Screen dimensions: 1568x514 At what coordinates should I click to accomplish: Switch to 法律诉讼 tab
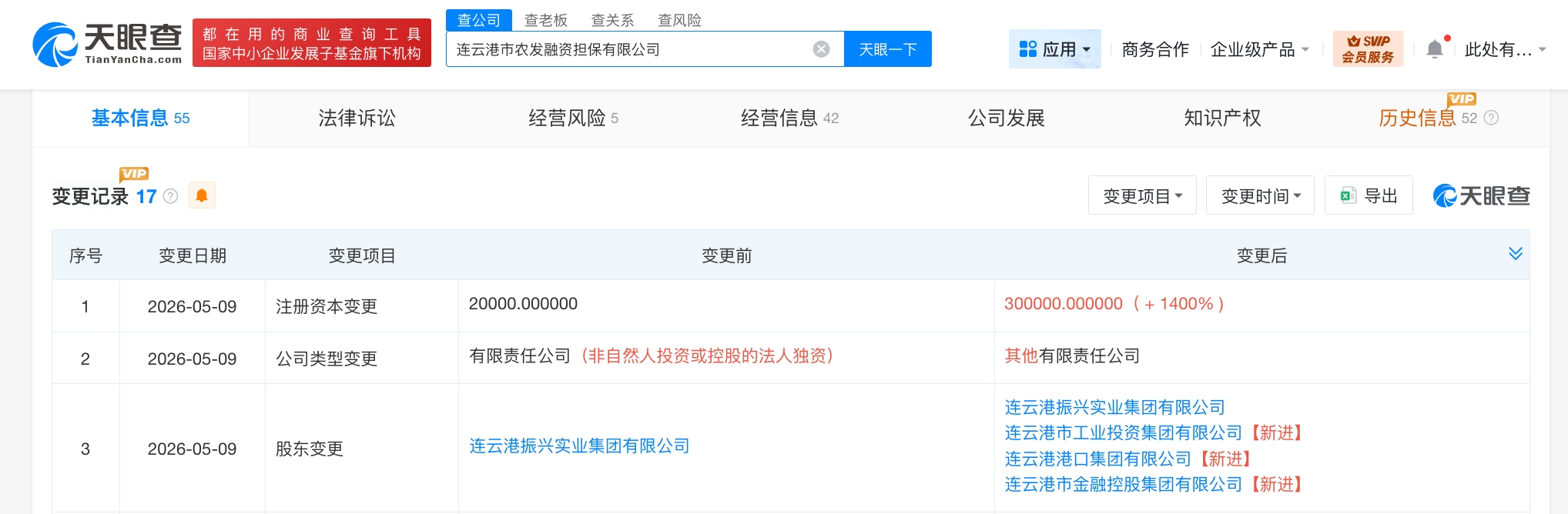(x=357, y=118)
